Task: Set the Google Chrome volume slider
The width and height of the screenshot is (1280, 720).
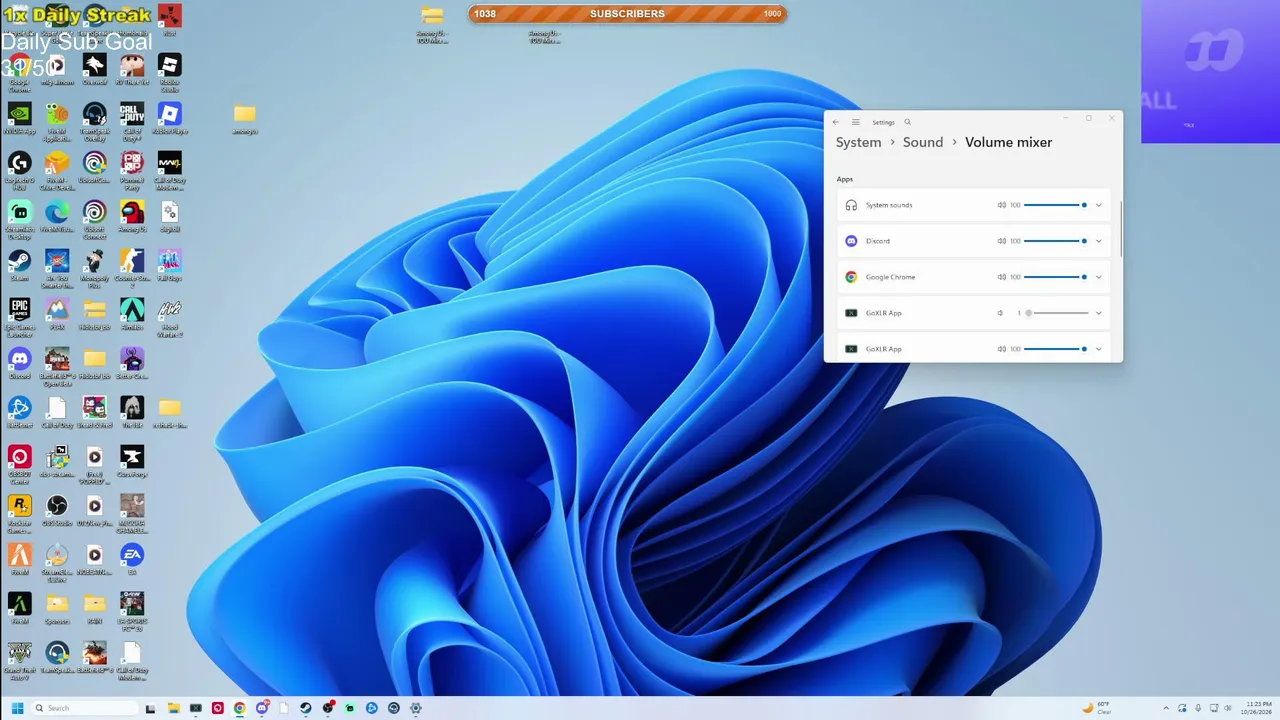Action: 1056,277
